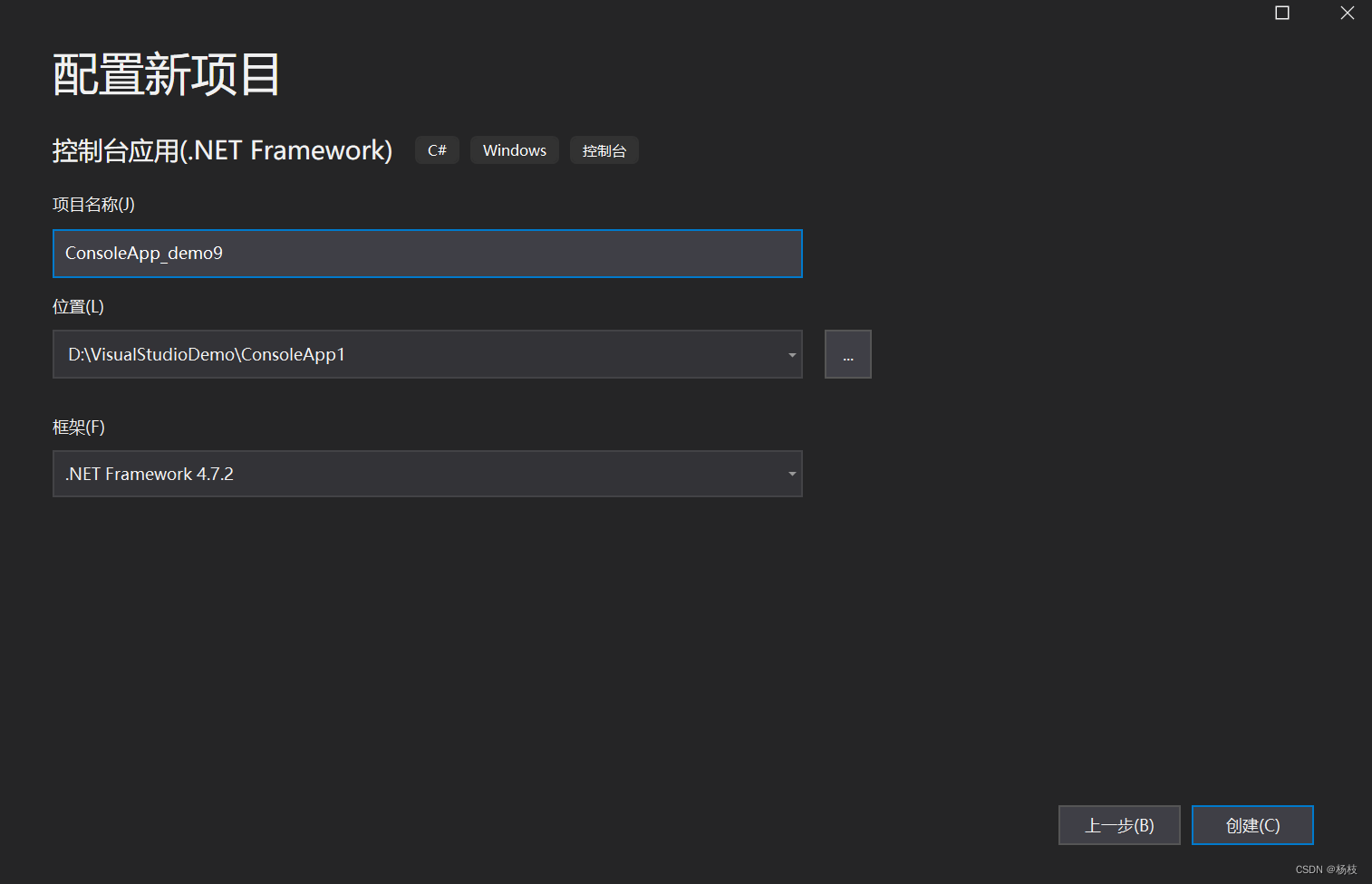Click the 控制台 console tag

point(604,150)
